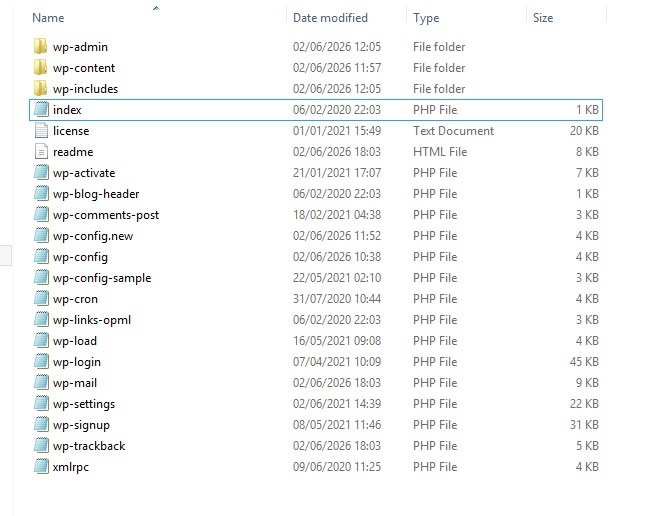The width and height of the screenshot is (667, 516).
Task: Sort by the Size column header
Action: 543,18
